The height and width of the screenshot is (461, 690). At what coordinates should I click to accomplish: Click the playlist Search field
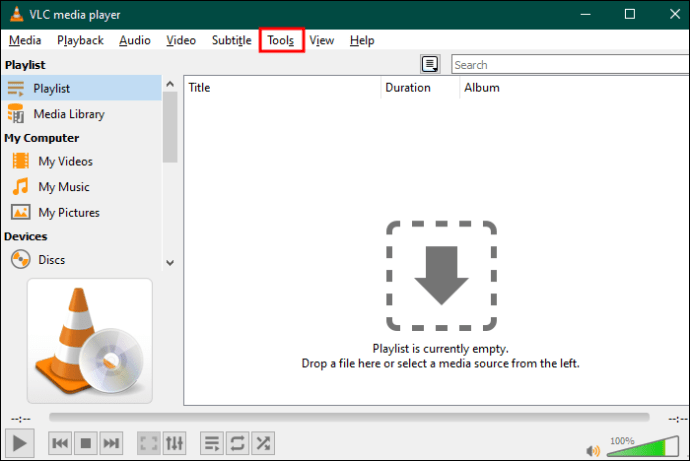(x=568, y=65)
